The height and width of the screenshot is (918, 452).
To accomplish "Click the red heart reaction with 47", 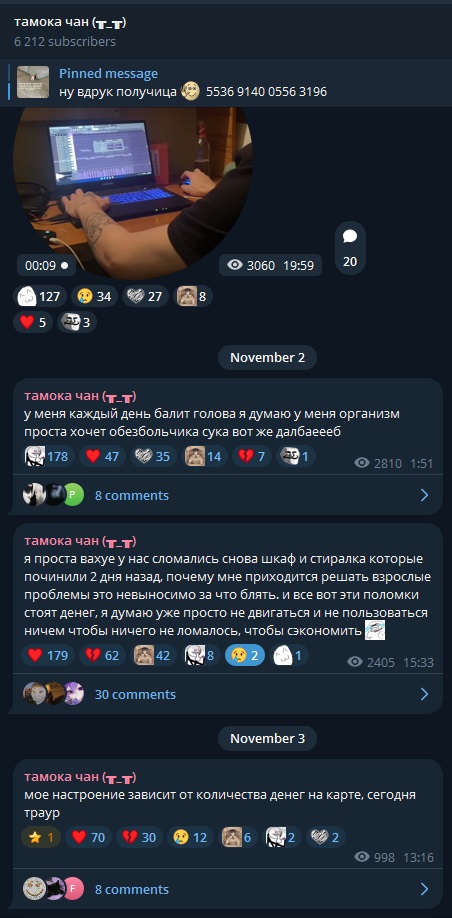I will [102, 457].
